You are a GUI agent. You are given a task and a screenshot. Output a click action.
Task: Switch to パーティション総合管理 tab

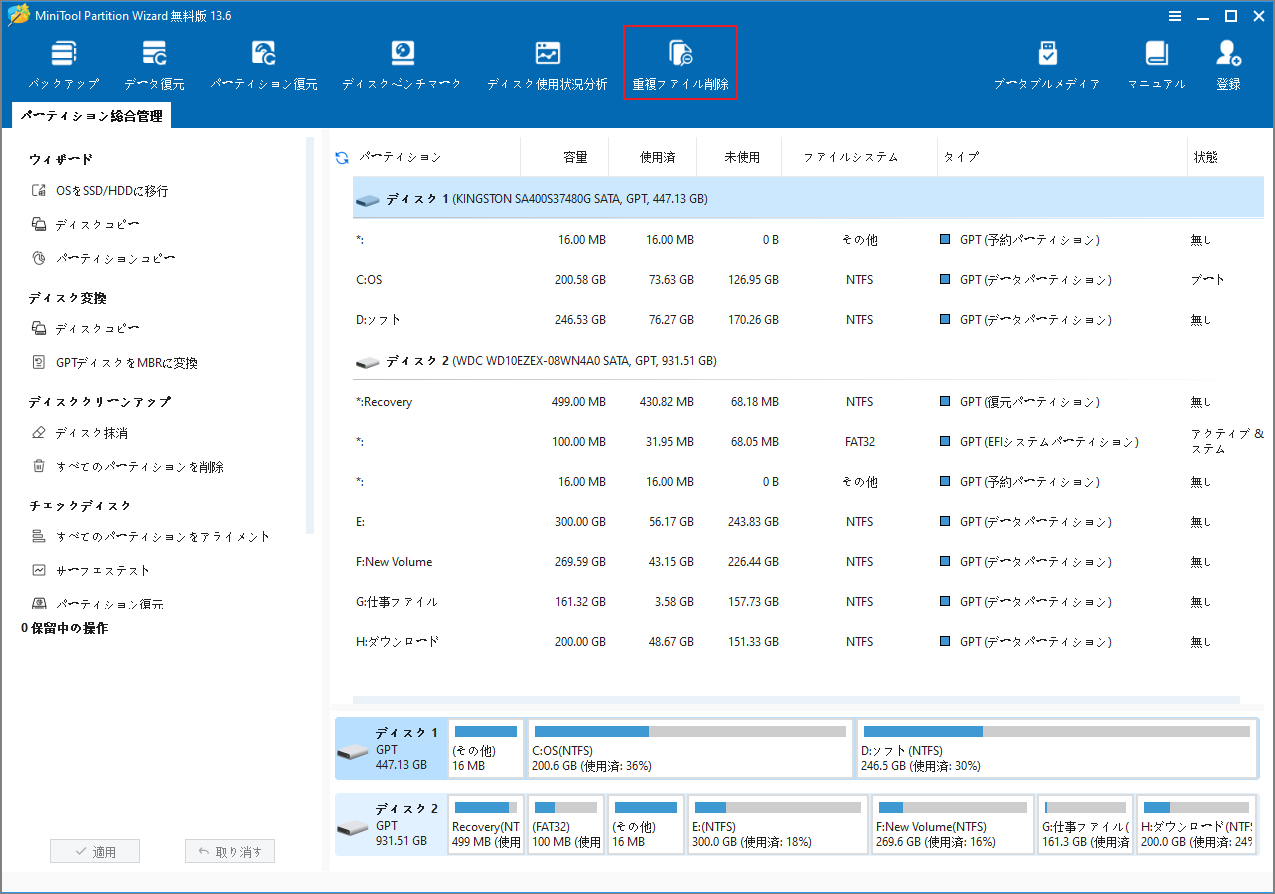pyautogui.click(x=92, y=116)
